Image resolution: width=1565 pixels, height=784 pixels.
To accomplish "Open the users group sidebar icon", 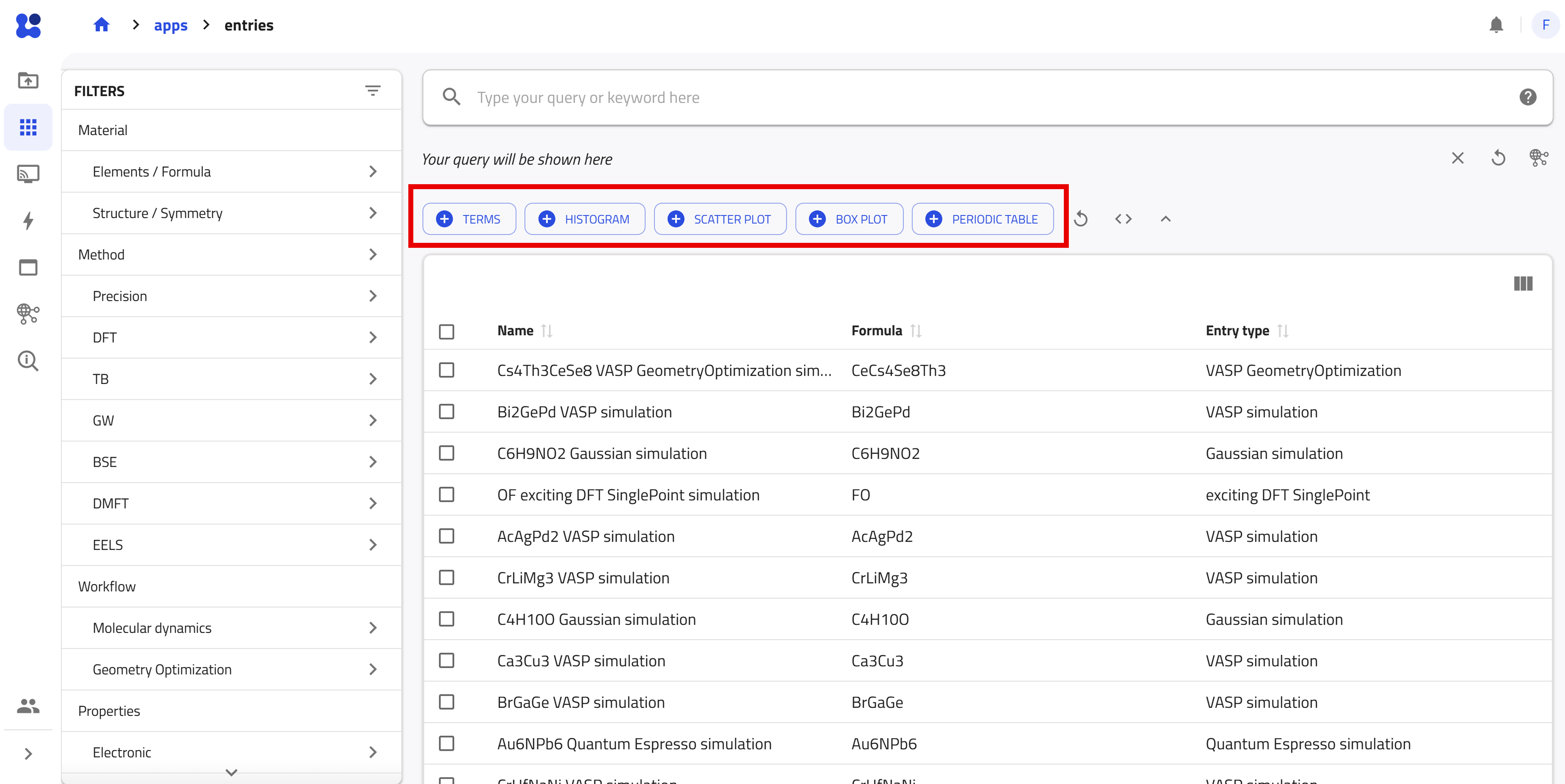I will [28, 706].
